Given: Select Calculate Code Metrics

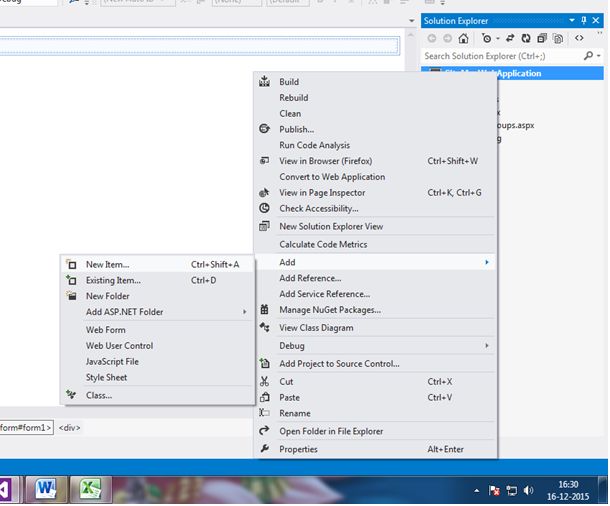Looking at the screenshot, I should click(323, 245).
